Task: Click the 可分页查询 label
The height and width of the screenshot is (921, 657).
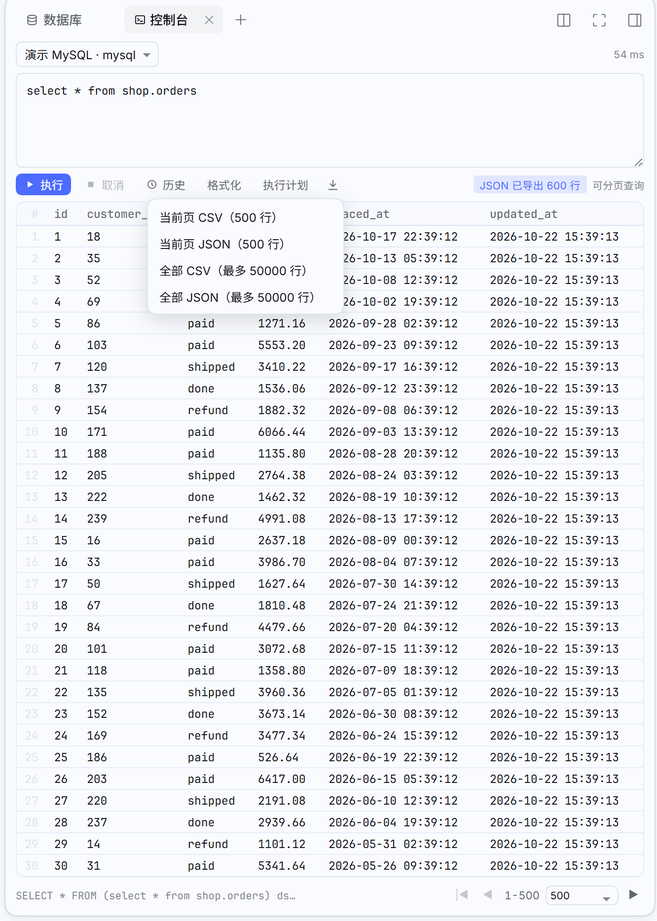Action: 618,186
